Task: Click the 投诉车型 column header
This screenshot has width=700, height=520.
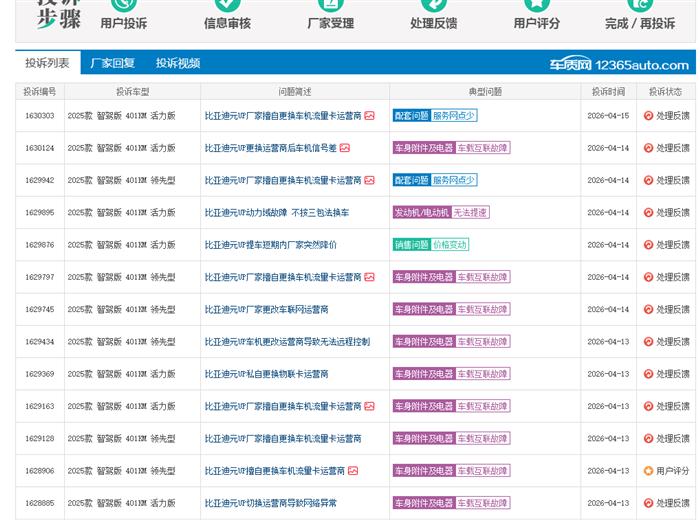Action: coord(133,92)
